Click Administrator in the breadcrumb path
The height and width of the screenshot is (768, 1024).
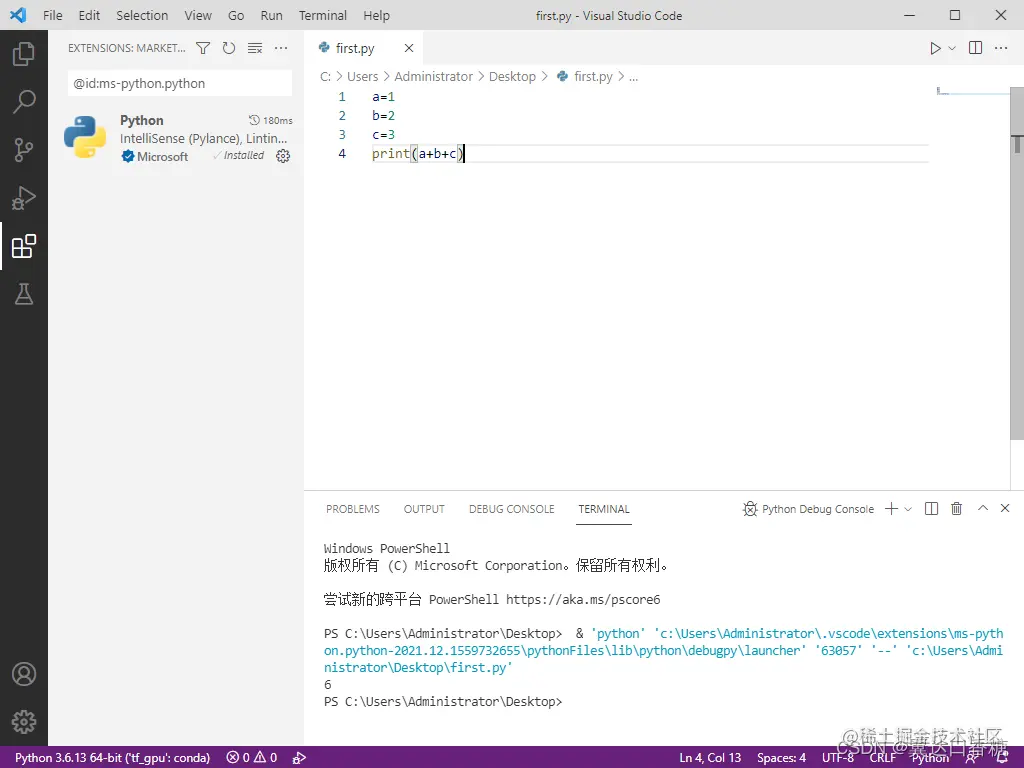434,76
